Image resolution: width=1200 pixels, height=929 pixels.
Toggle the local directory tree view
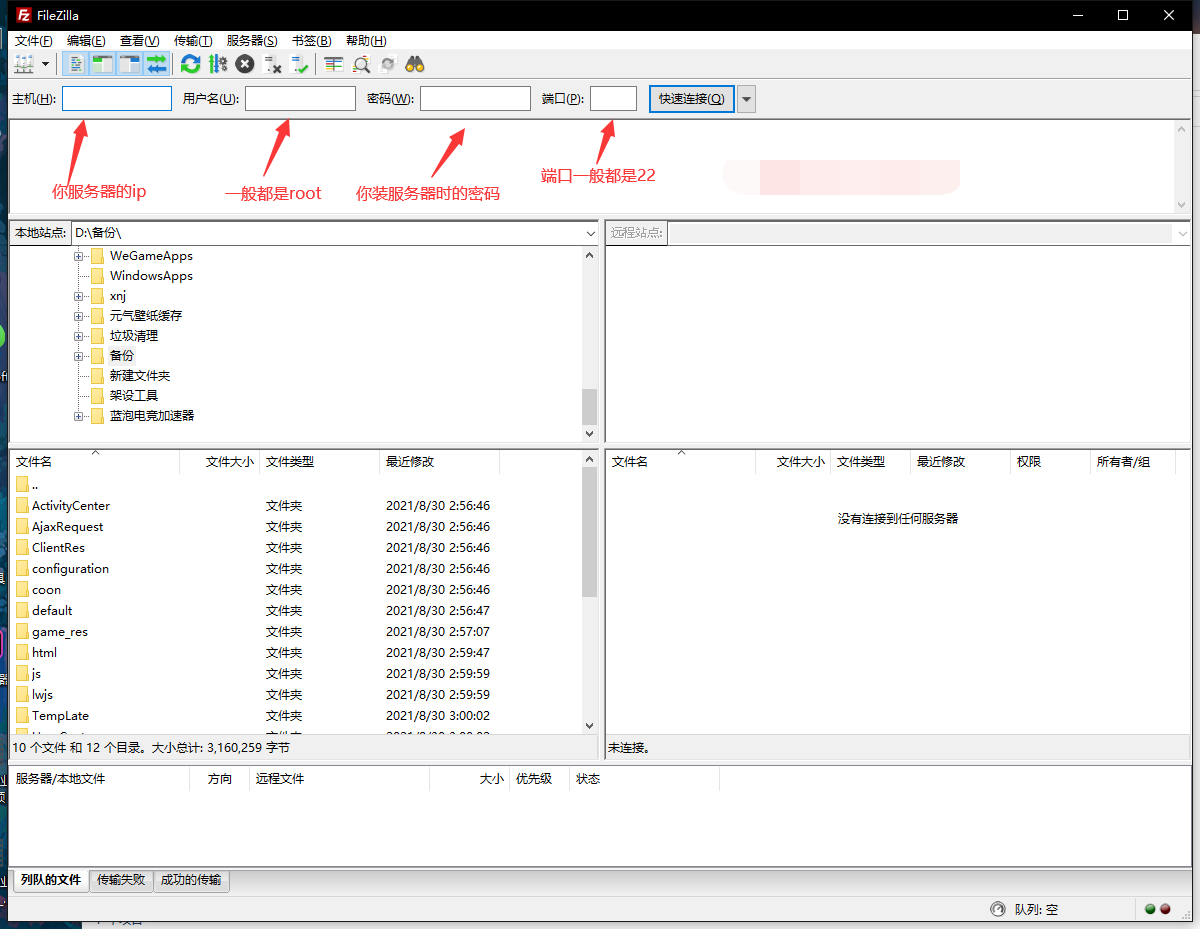pyautogui.click(x=103, y=64)
